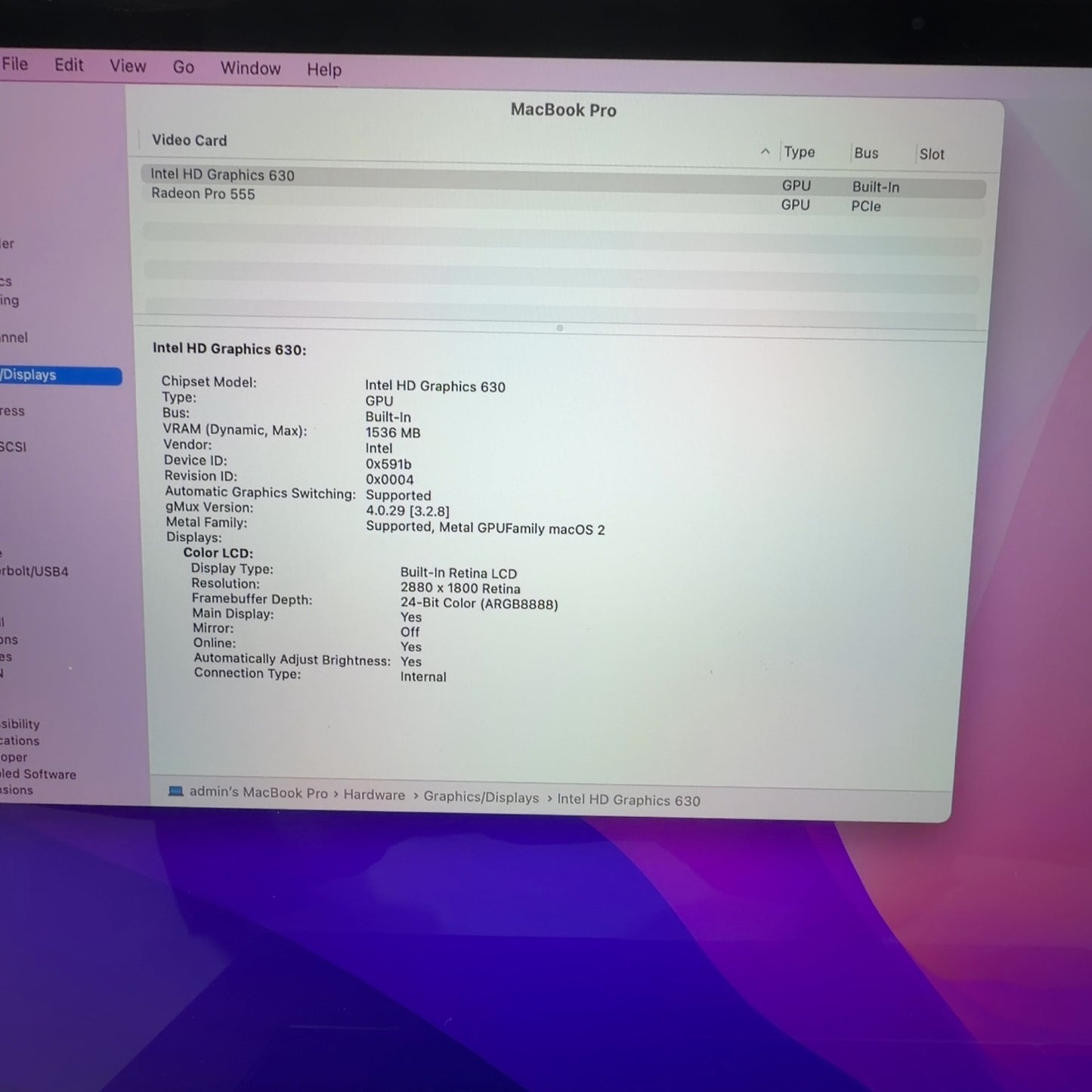Screen dimensions: 1092x1092
Task: Click Graphics/Displays in the bottom path bar
Action: pyautogui.click(x=481, y=797)
